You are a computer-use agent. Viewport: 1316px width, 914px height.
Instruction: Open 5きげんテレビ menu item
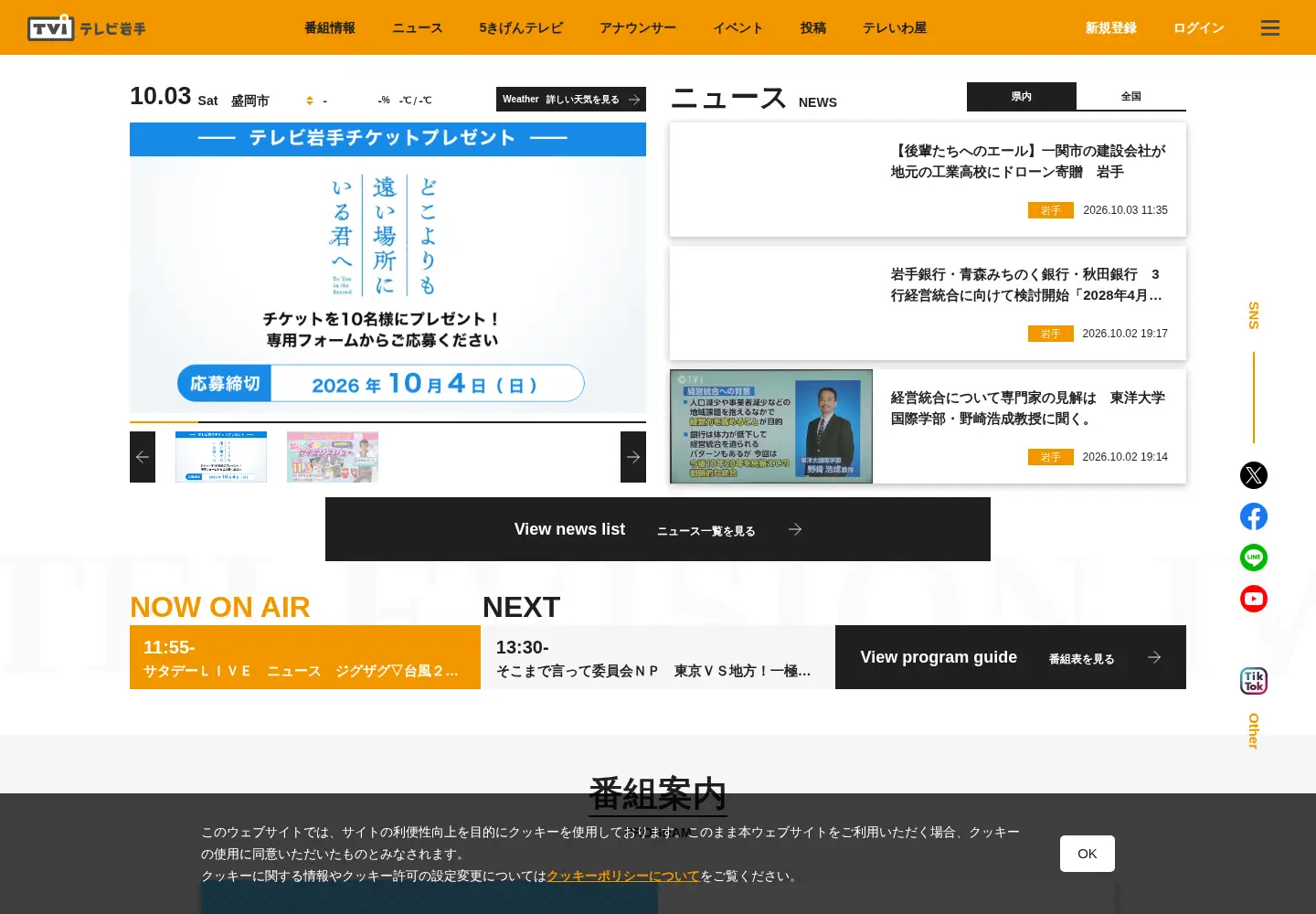tap(521, 28)
